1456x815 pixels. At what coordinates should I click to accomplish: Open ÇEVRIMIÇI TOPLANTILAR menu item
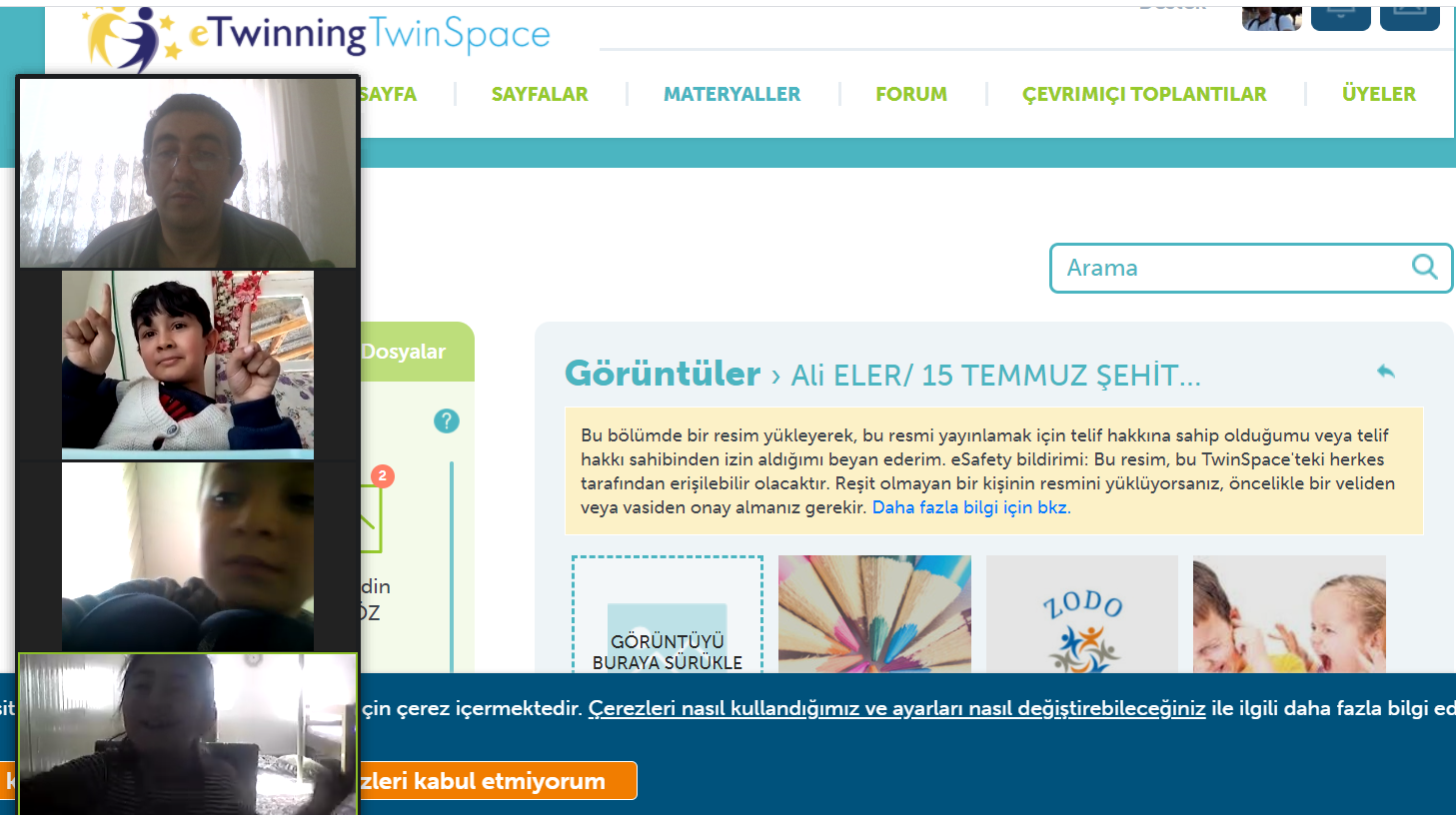coord(1144,94)
